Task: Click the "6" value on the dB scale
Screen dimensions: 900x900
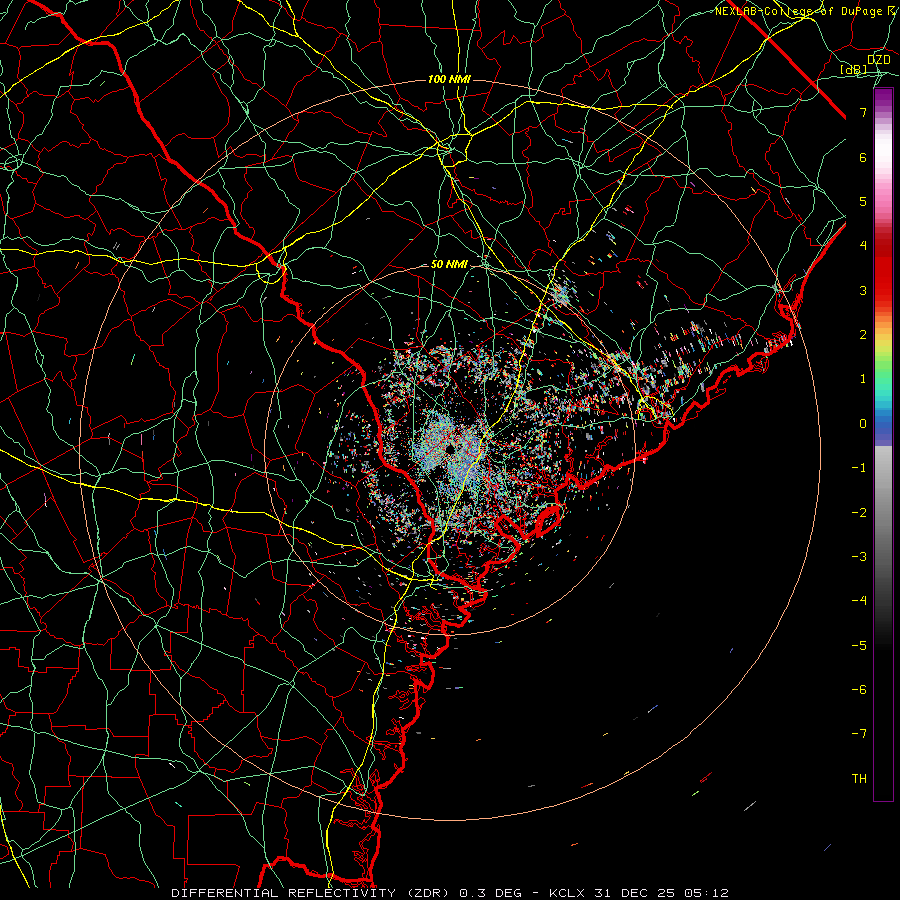Action: (863, 157)
